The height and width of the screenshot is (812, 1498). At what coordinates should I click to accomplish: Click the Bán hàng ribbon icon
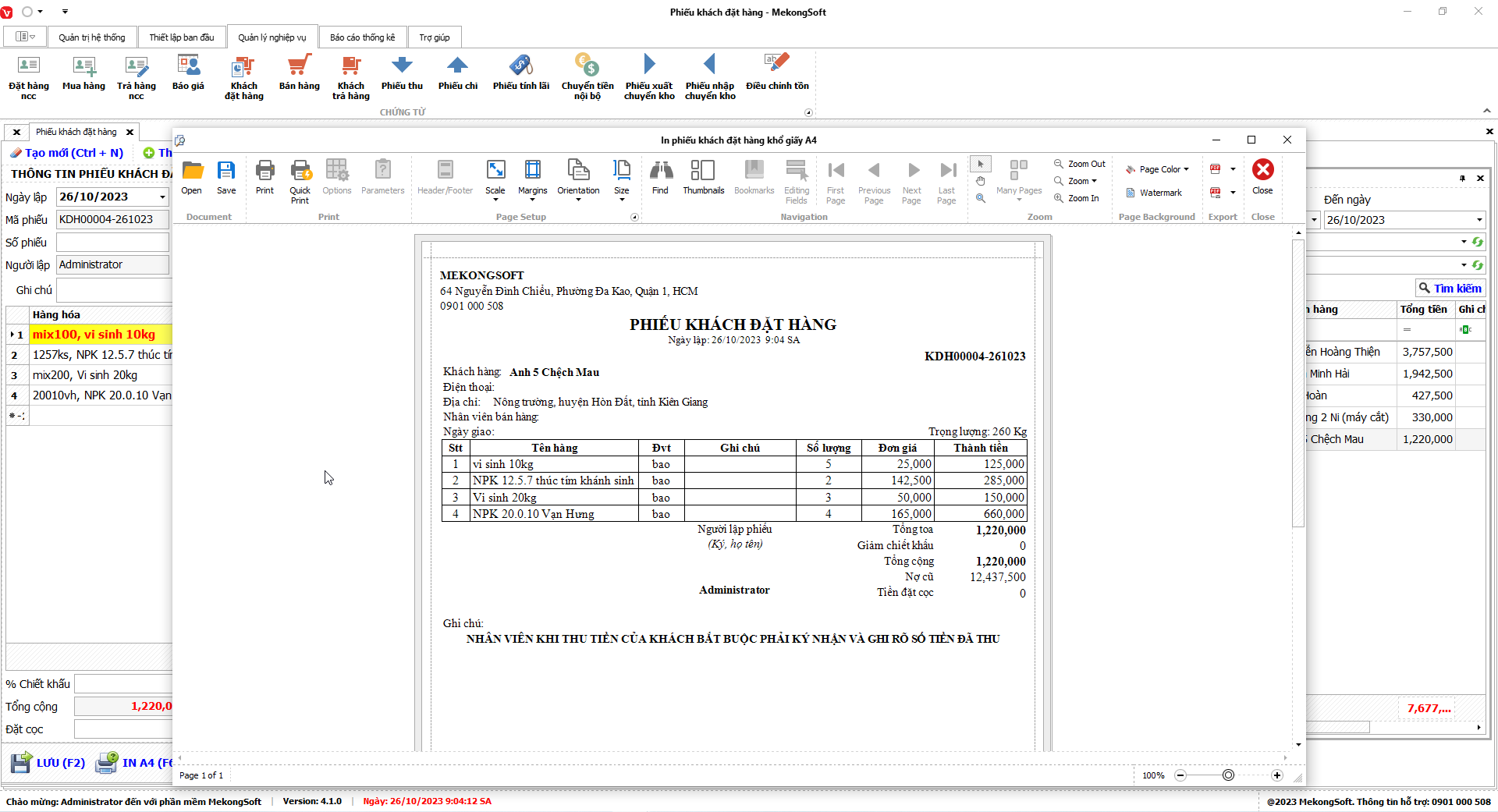[300, 76]
